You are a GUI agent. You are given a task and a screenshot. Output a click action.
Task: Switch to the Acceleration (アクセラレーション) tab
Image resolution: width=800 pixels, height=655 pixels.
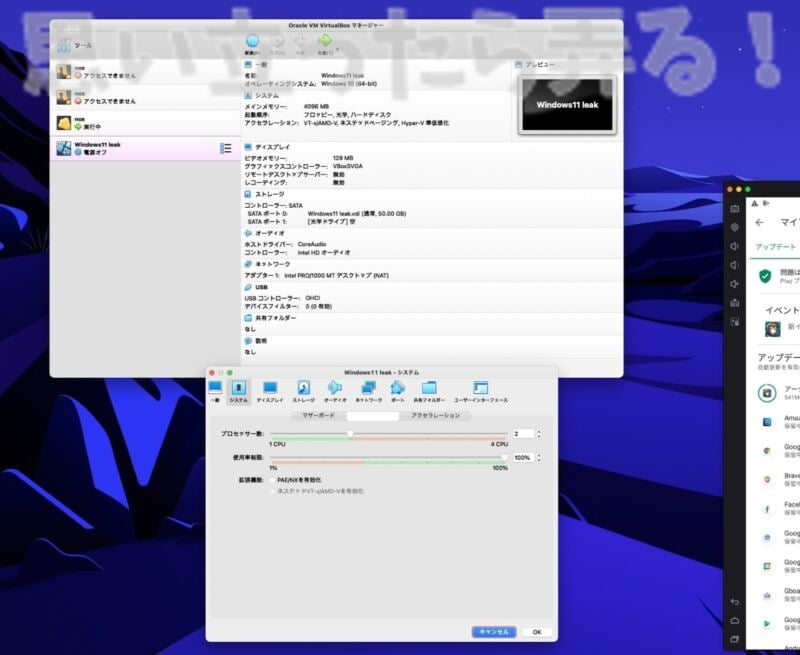(435, 415)
